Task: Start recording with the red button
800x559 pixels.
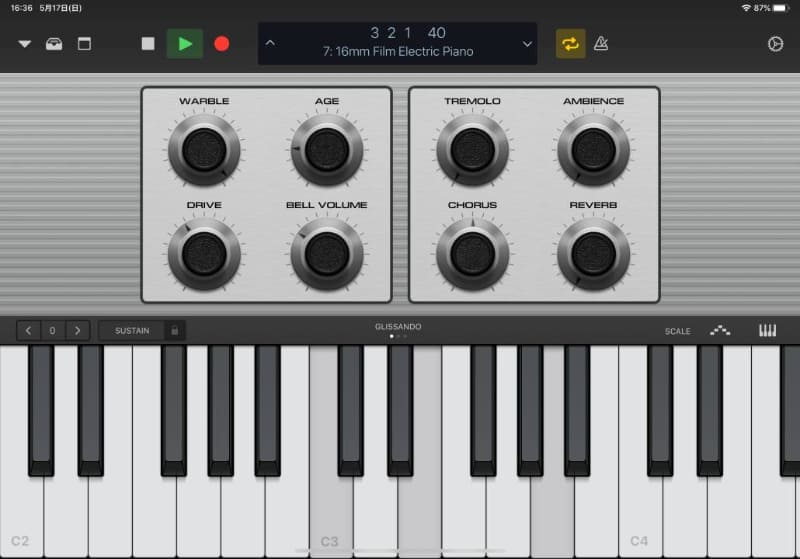Action: [x=221, y=44]
